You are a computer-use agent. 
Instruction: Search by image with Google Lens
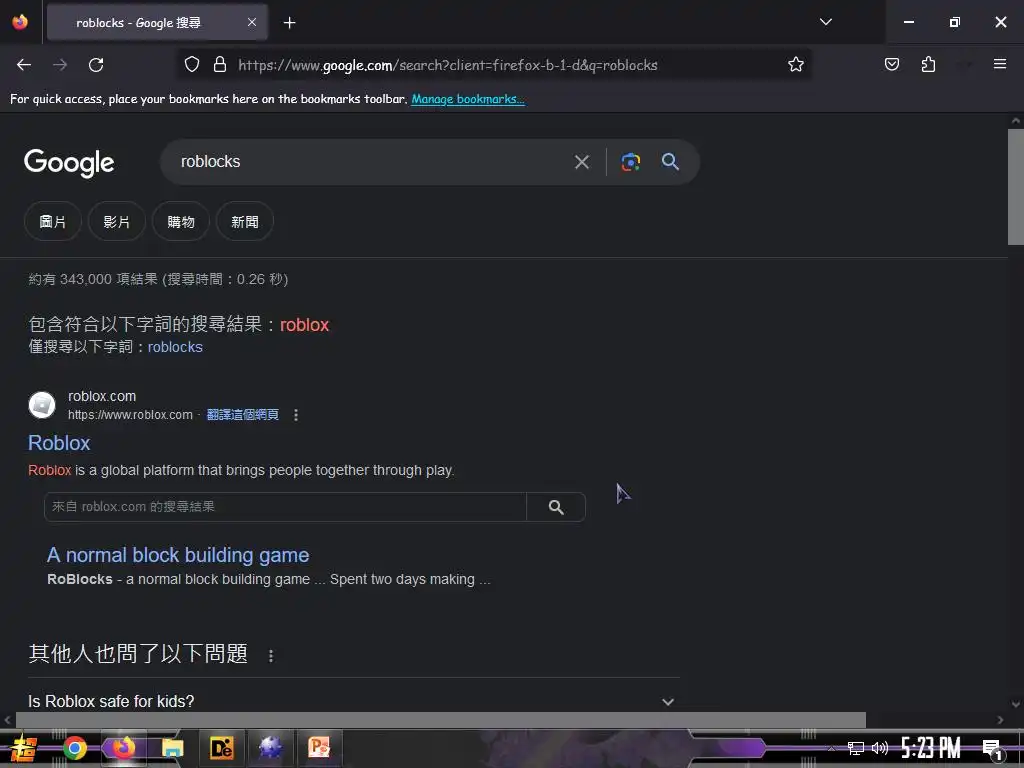coord(630,162)
